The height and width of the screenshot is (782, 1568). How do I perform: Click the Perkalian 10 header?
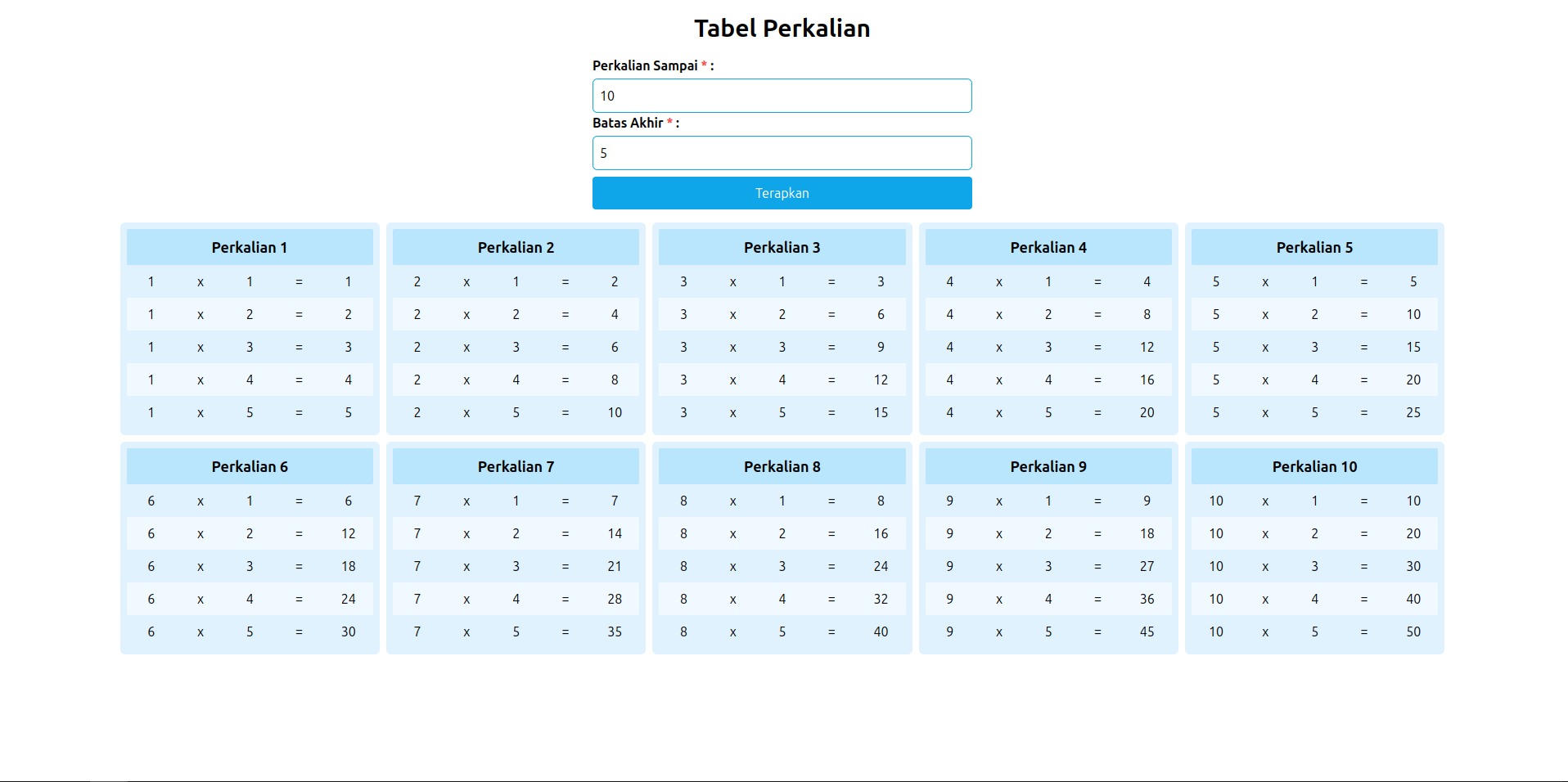point(1314,466)
